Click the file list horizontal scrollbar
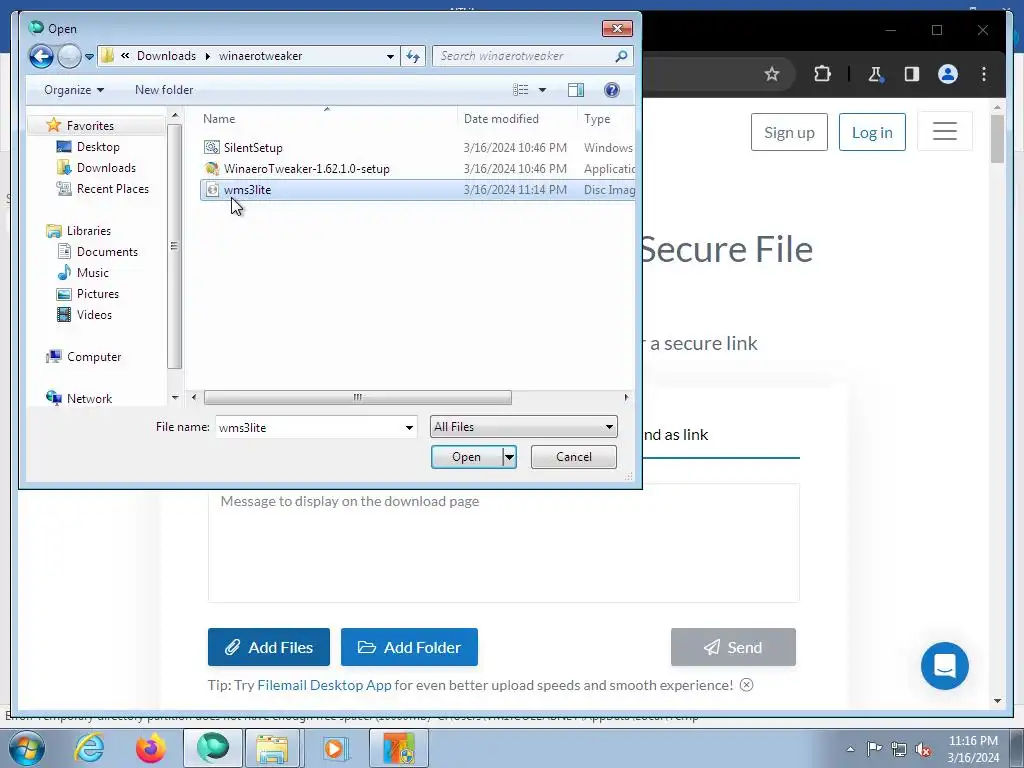 pyautogui.click(x=357, y=398)
